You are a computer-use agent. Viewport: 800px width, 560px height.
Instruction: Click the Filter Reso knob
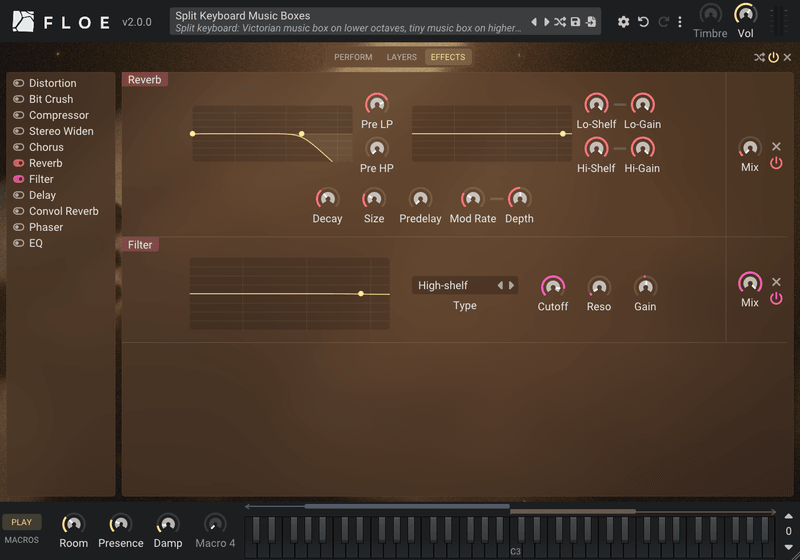coord(599,287)
